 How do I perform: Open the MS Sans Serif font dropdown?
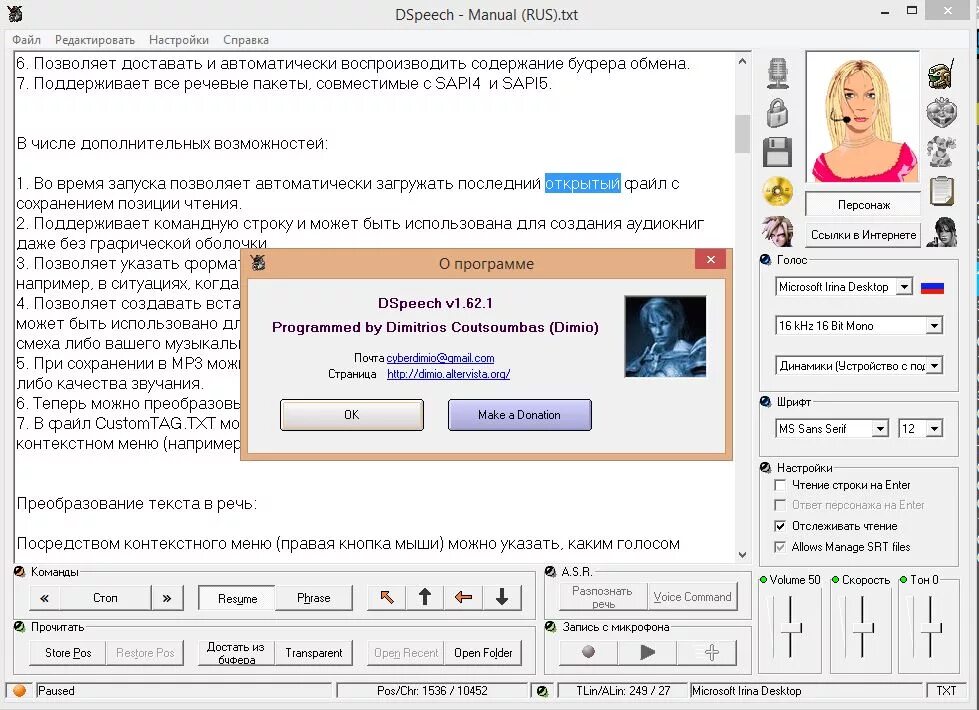click(x=880, y=428)
